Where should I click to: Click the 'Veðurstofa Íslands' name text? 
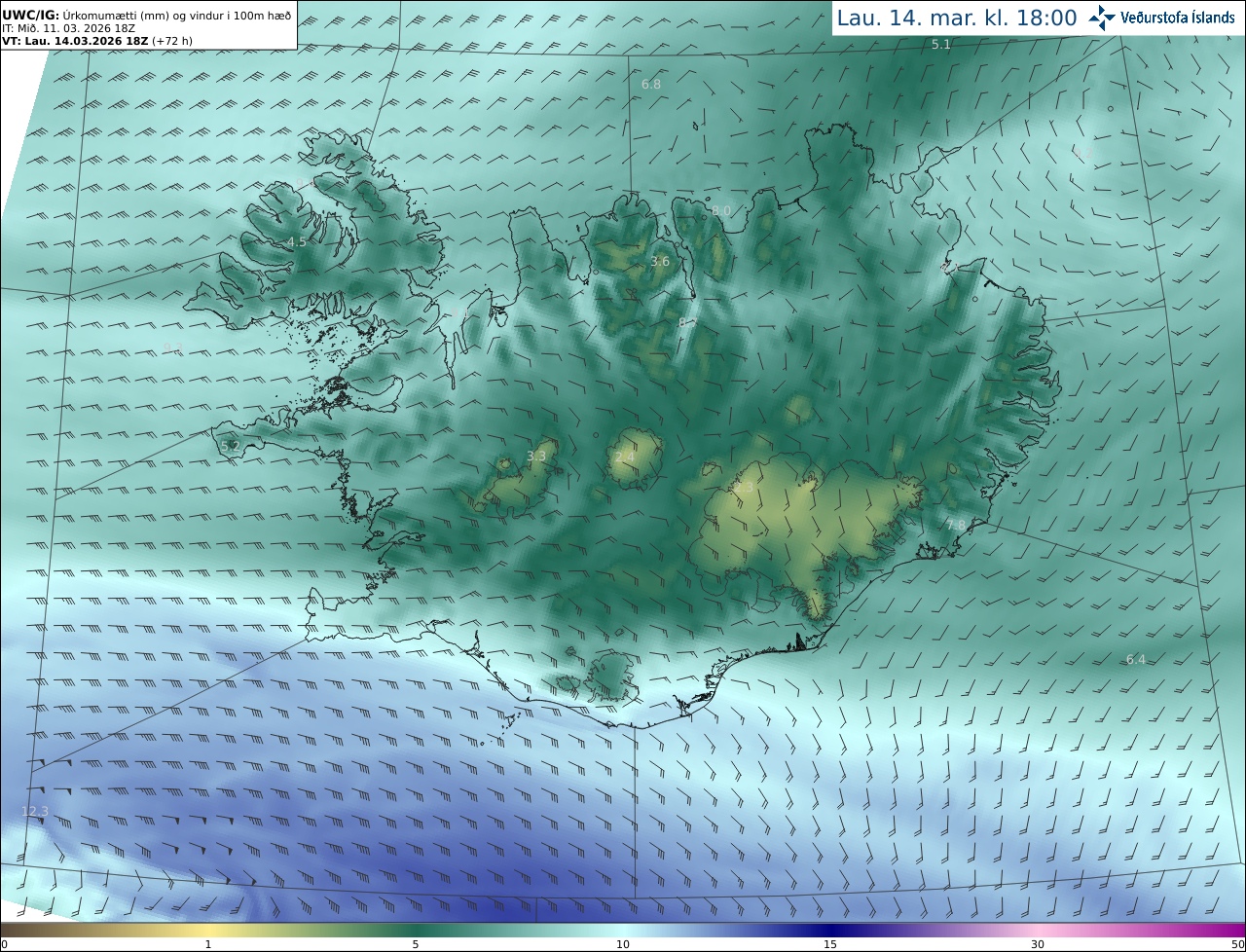pyautogui.click(x=1178, y=18)
